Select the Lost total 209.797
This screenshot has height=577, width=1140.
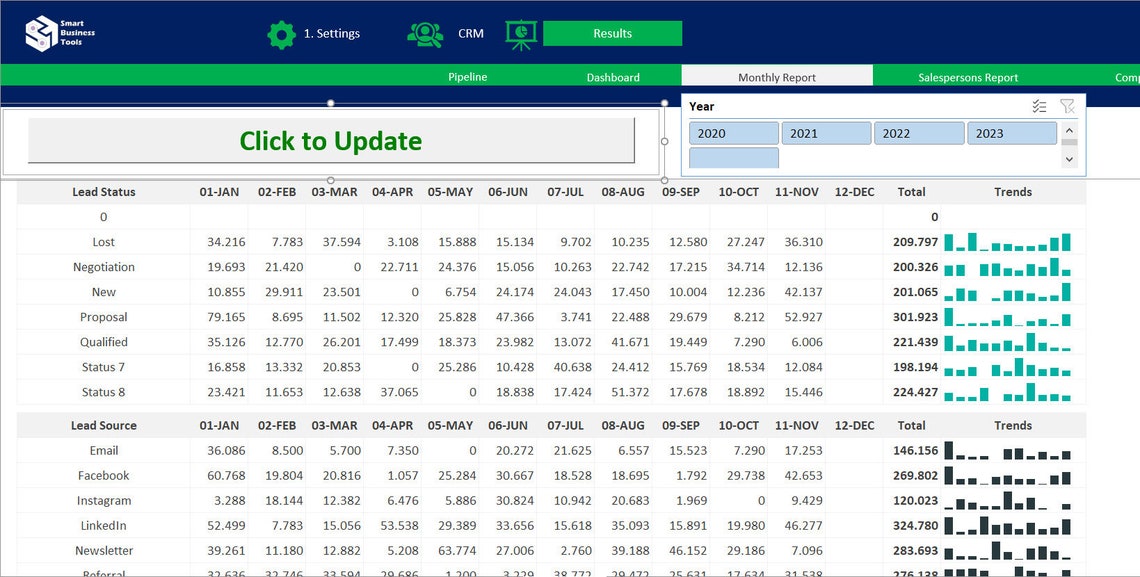(915, 242)
